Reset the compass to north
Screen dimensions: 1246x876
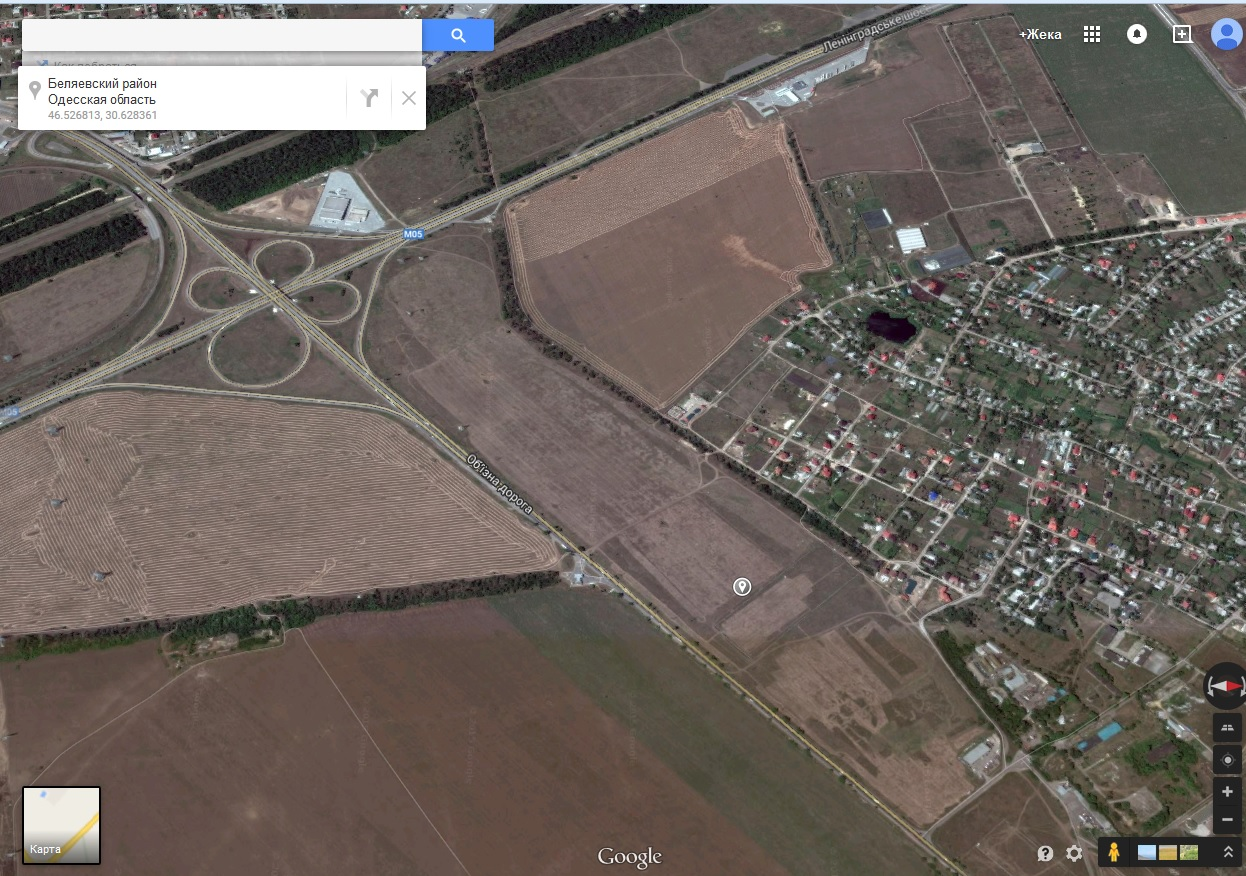click(x=1227, y=686)
